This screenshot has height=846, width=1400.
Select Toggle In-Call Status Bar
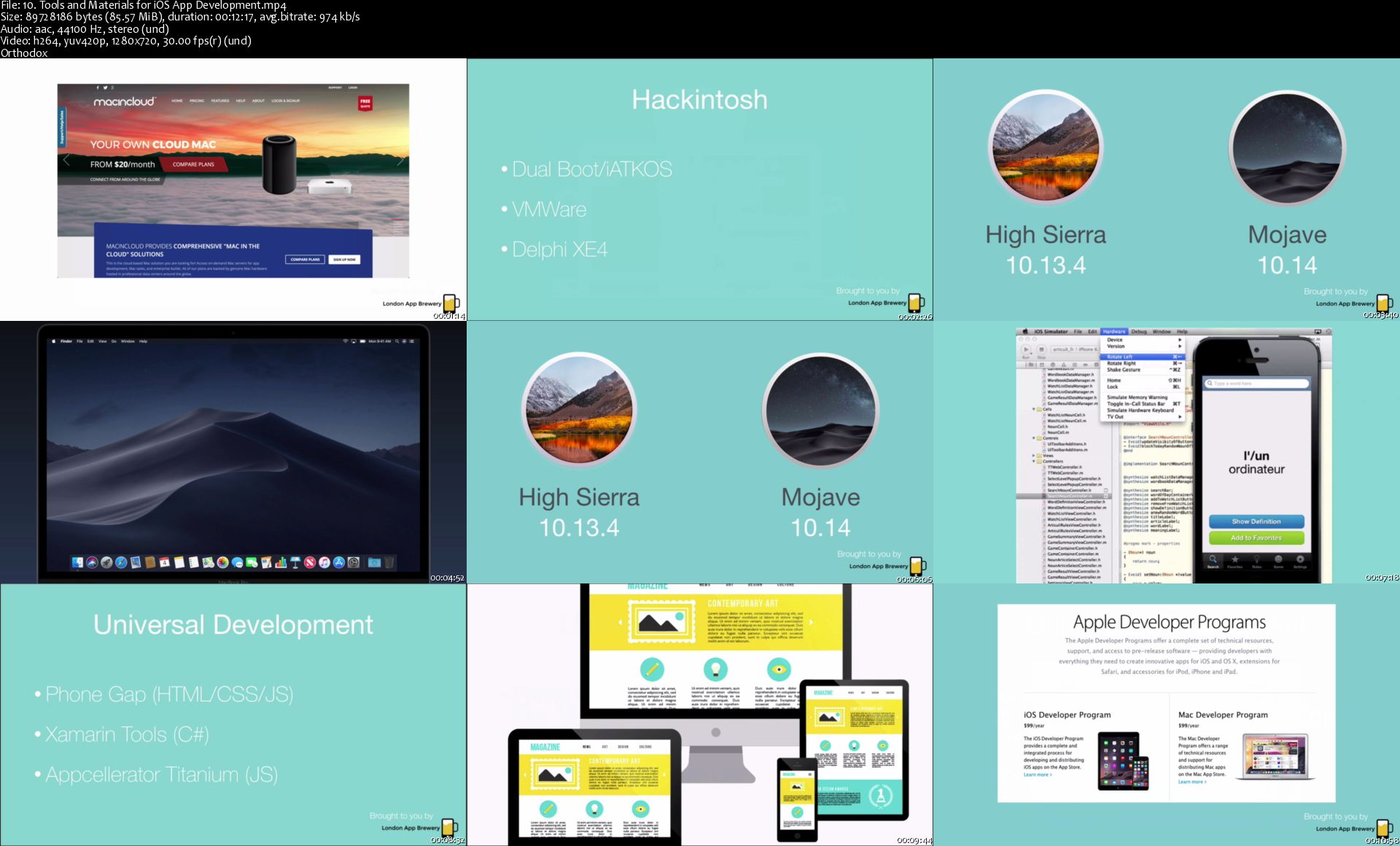(x=1135, y=404)
